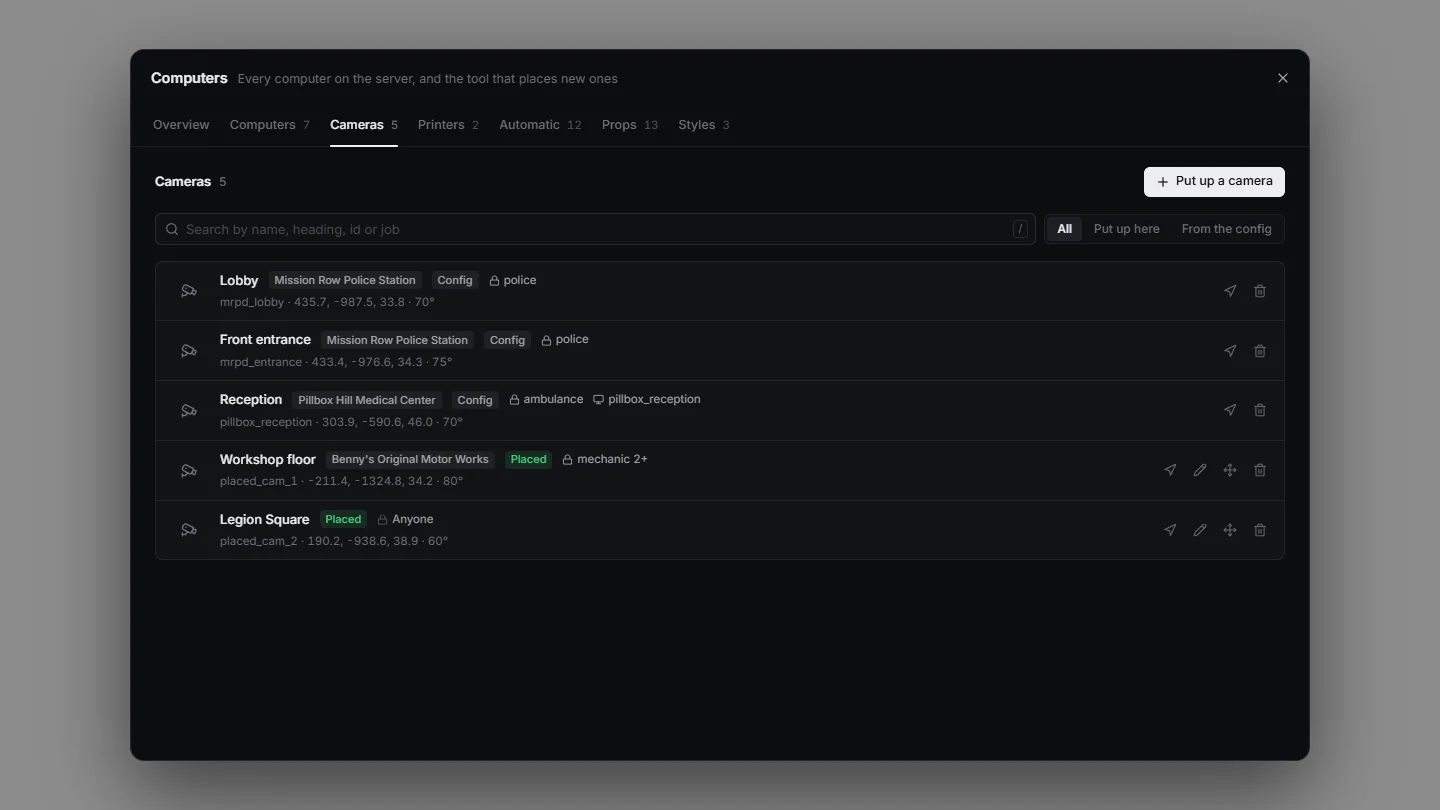
Task: Click the Put up a camera button
Action: [1214, 182]
